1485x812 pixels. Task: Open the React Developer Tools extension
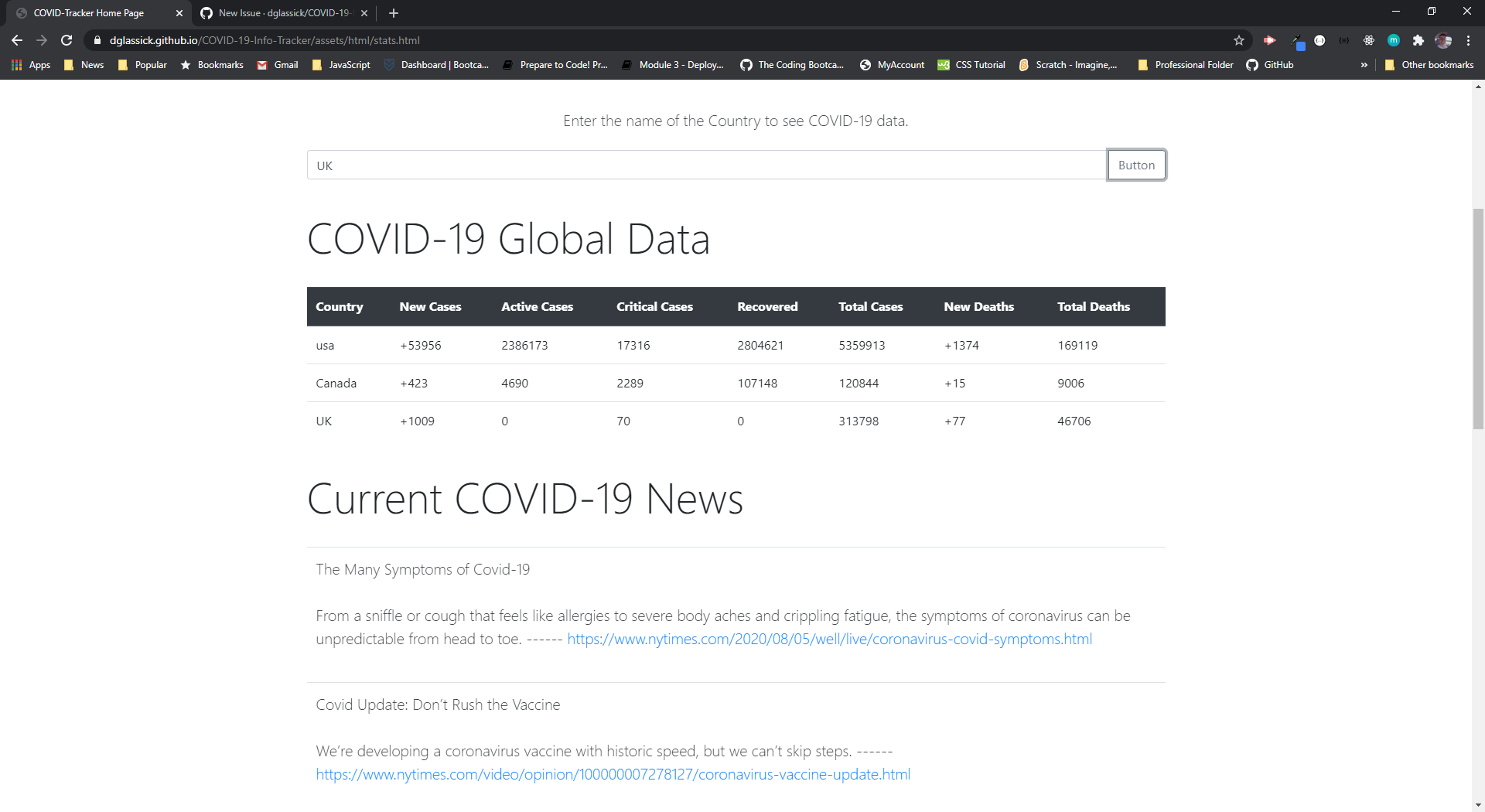click(1368, 40)
